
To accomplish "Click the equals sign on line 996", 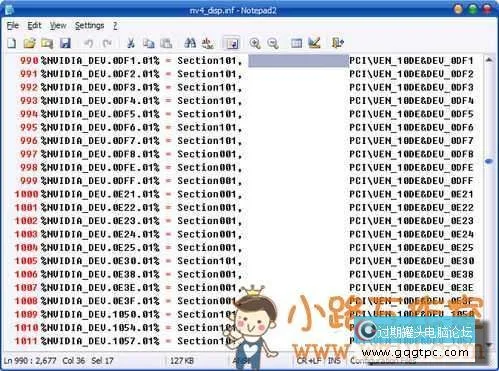I will click(x=168, y=141).
